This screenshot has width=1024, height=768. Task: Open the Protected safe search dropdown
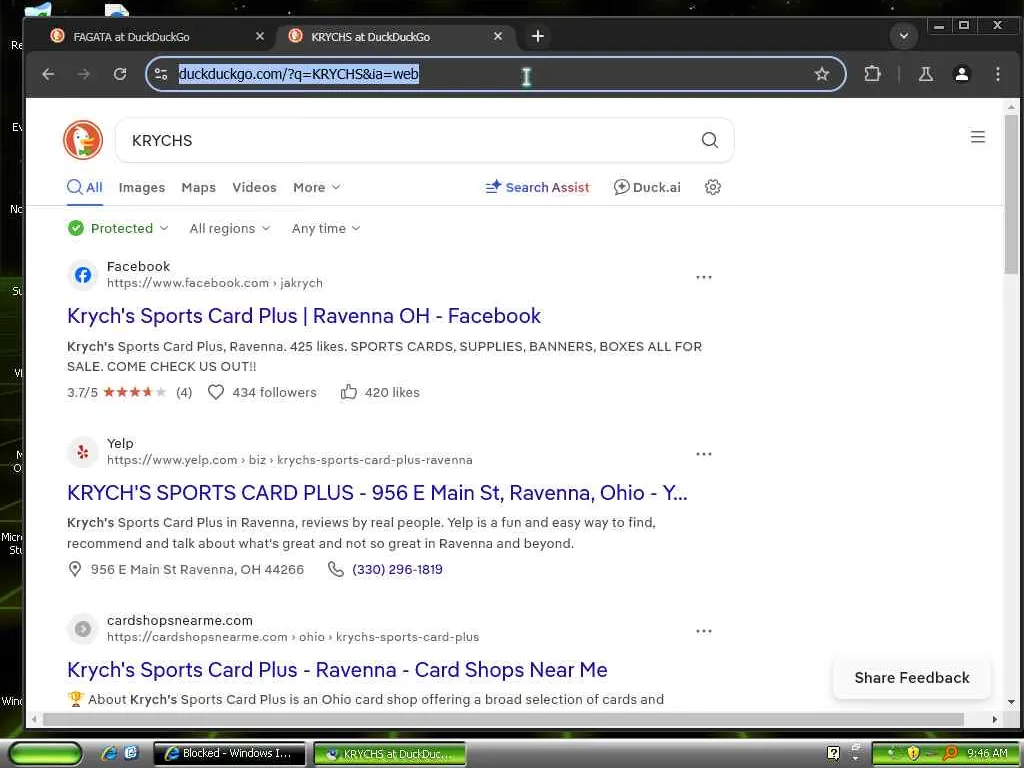pyautogui.click(x=118, y=228)
